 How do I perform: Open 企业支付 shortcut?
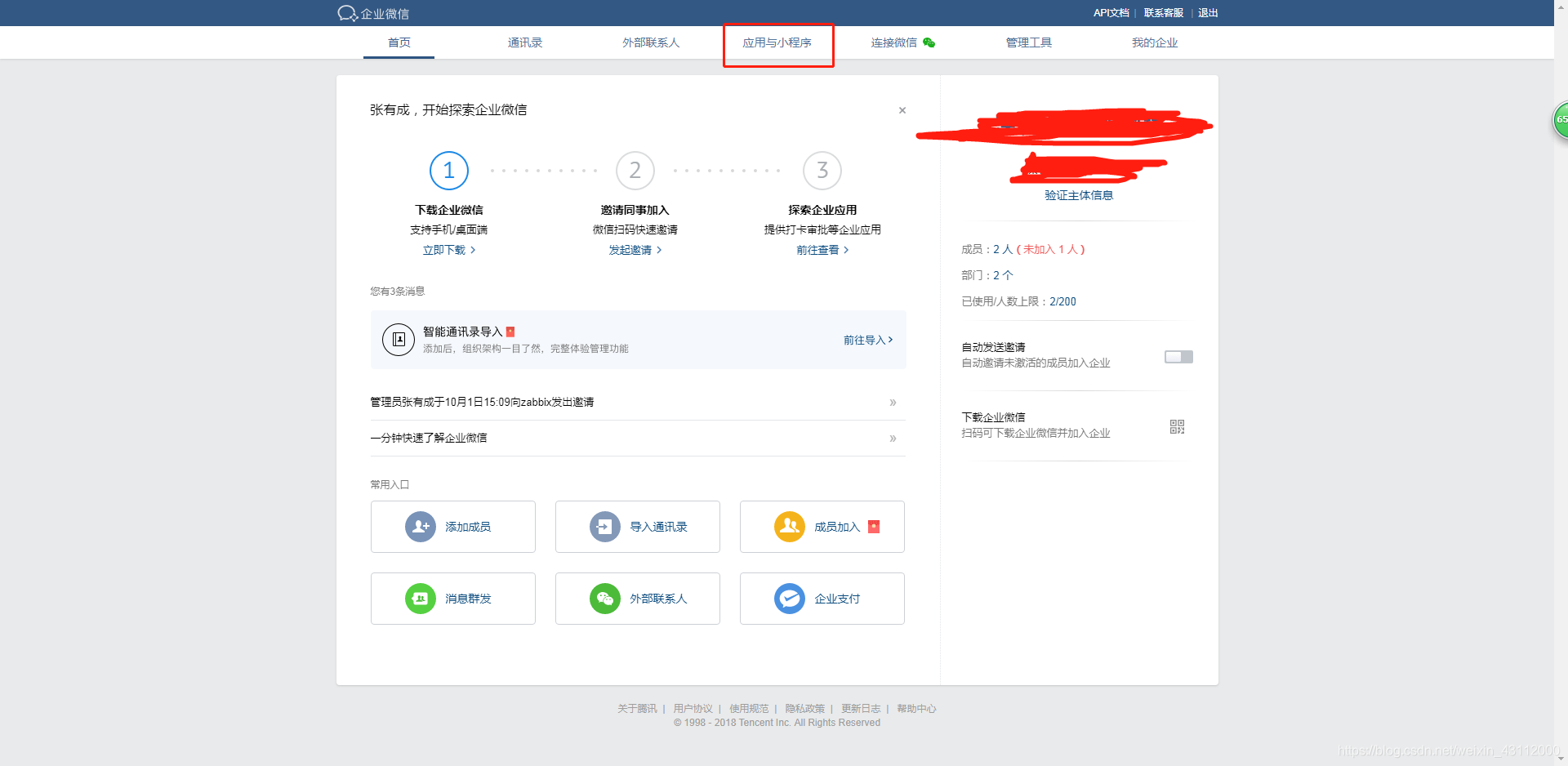coord(822,599)
